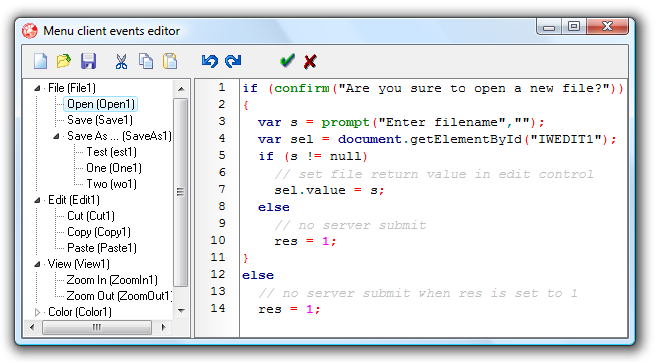Select the Save As ... (SaveAs1) item
The width and height of the screenshot is (655, 362).
pos(119,136)
